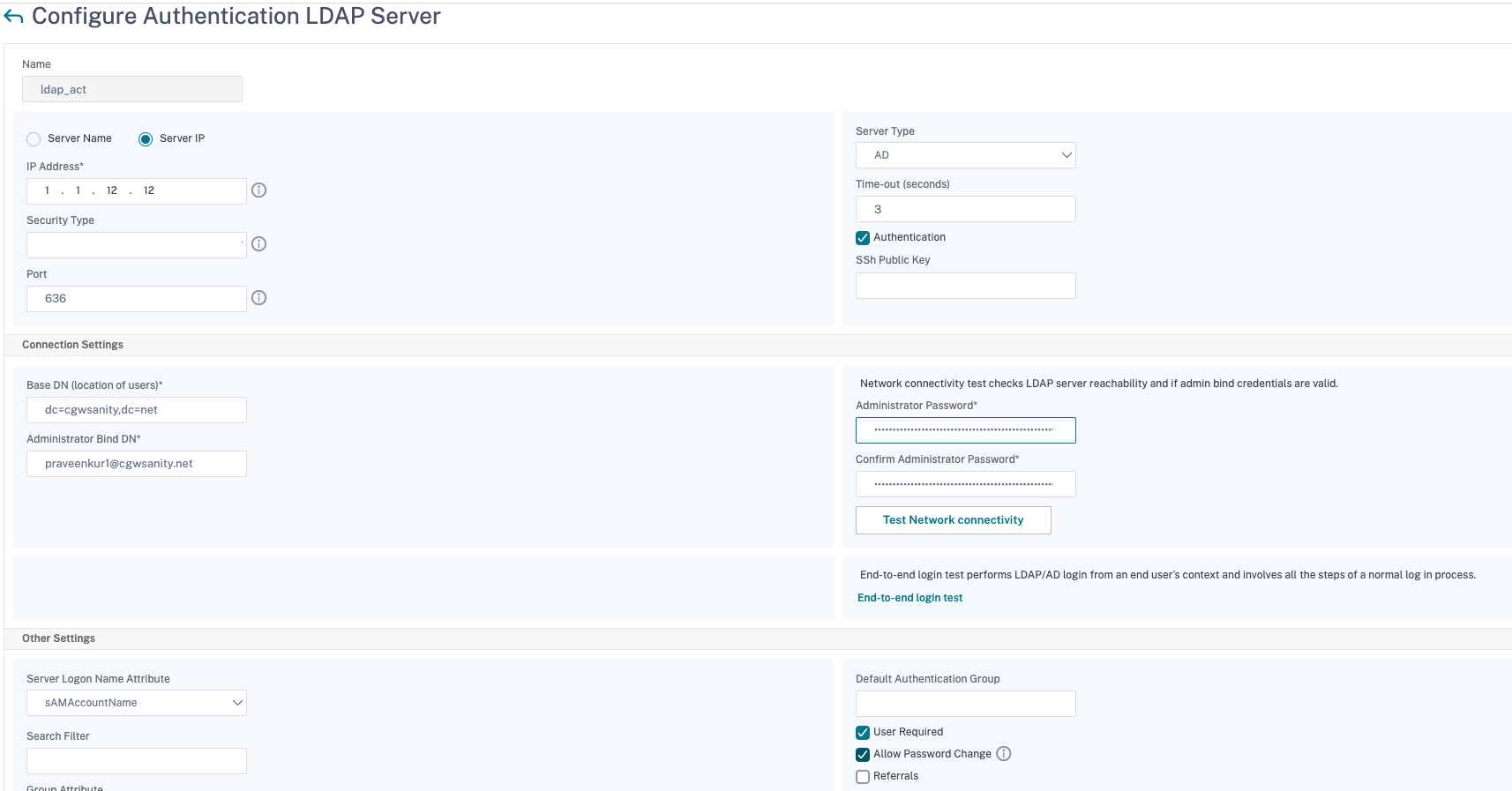Click the Test Network connectivity button
Viewport: 1512px width, 791px height.
[954, 520]
